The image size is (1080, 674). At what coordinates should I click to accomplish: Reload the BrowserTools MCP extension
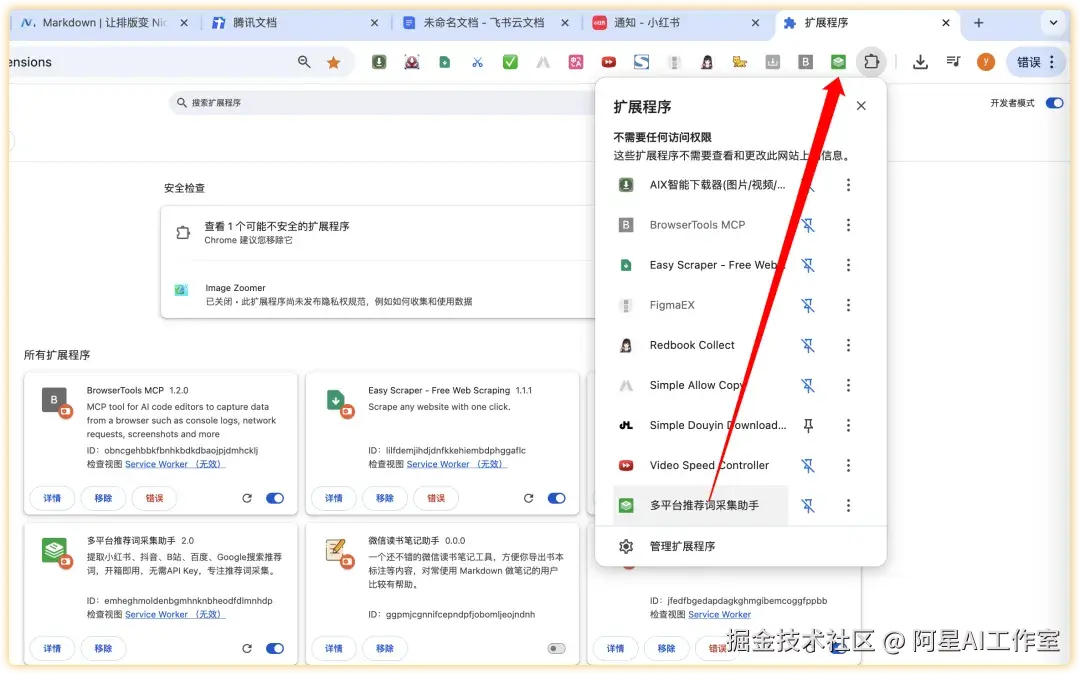(247, 498)
